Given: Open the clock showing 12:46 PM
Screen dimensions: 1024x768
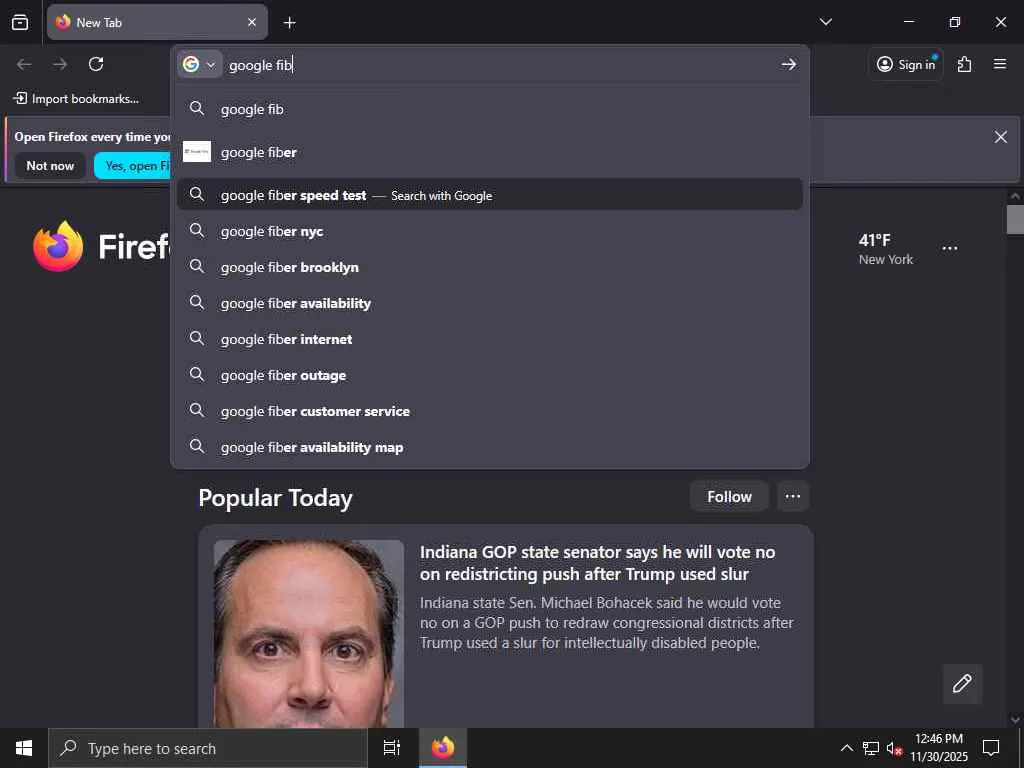Looking at the screenshot, I should pyautogui.click(x=938, y=748).
